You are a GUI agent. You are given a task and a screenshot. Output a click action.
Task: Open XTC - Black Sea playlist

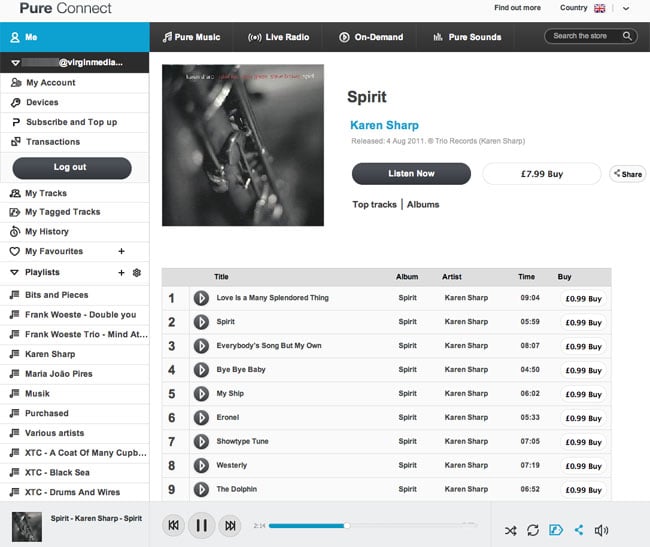(75, 472)
